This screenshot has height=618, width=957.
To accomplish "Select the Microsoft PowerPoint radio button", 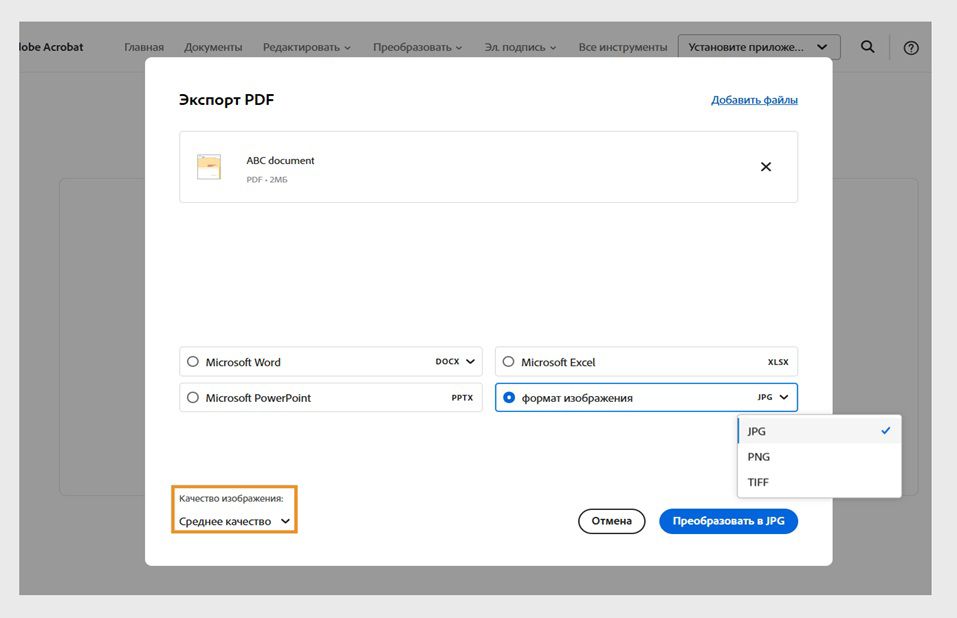I will coord(191,397).
